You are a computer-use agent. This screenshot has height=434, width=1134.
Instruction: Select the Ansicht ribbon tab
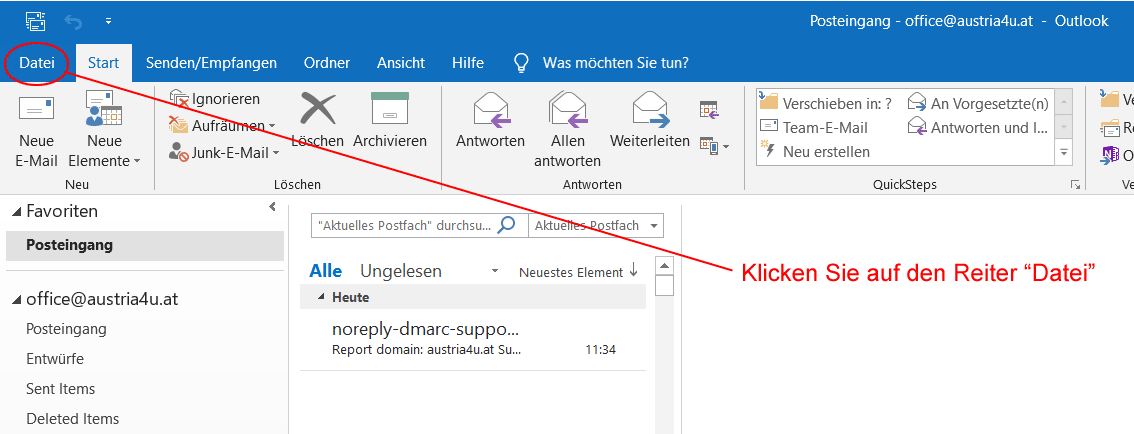(x=400, y=63)
